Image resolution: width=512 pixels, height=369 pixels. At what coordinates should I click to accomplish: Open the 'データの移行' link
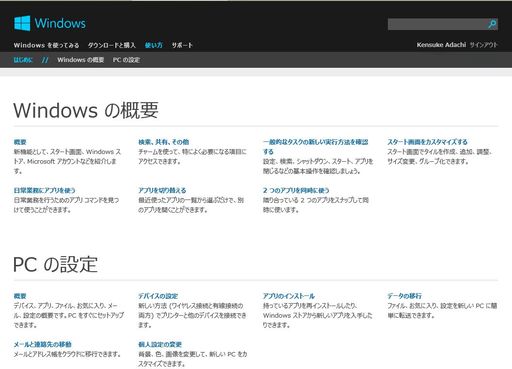tap(404, 296)
